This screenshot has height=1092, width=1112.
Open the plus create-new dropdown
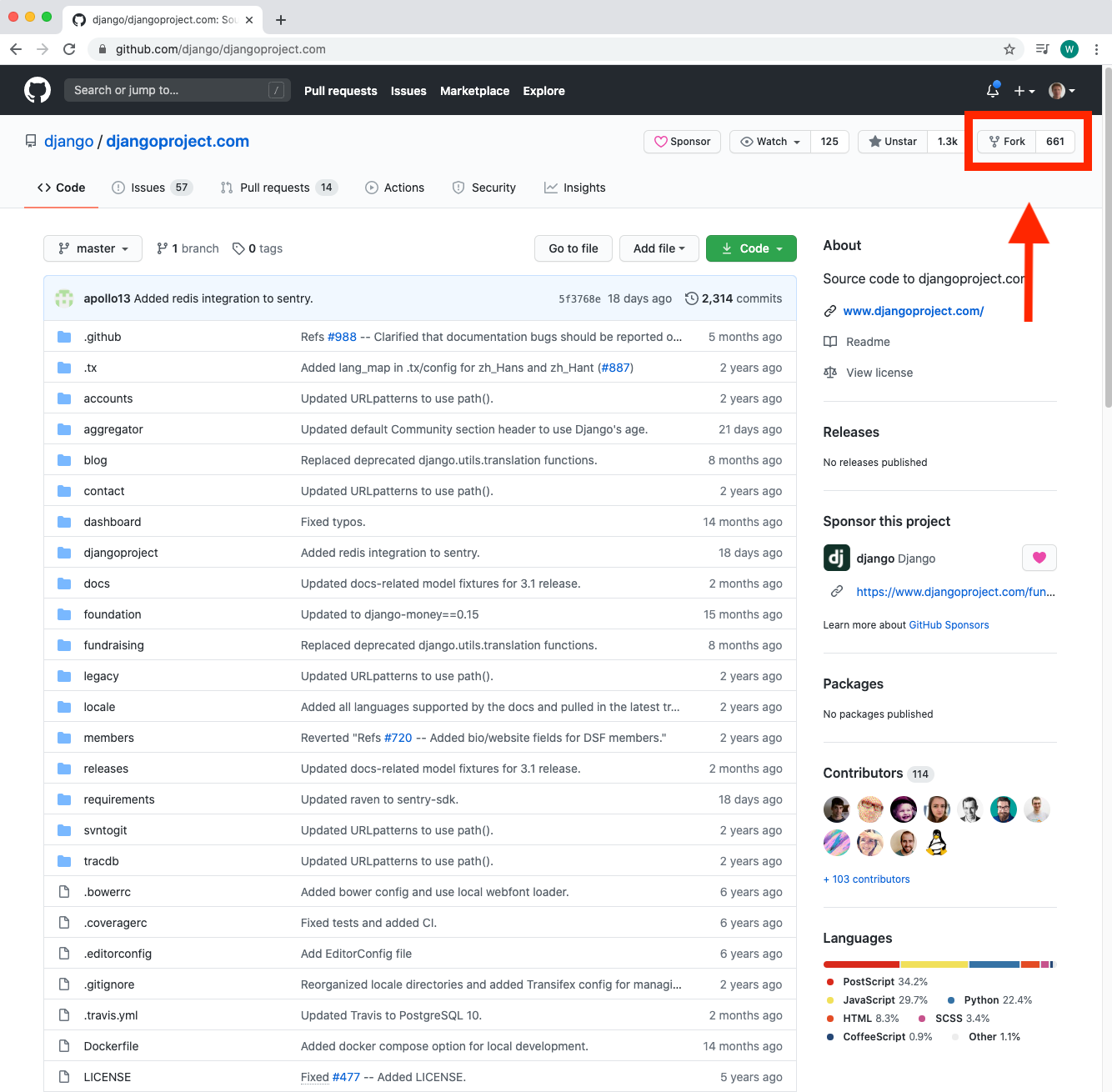point(1024,90)
